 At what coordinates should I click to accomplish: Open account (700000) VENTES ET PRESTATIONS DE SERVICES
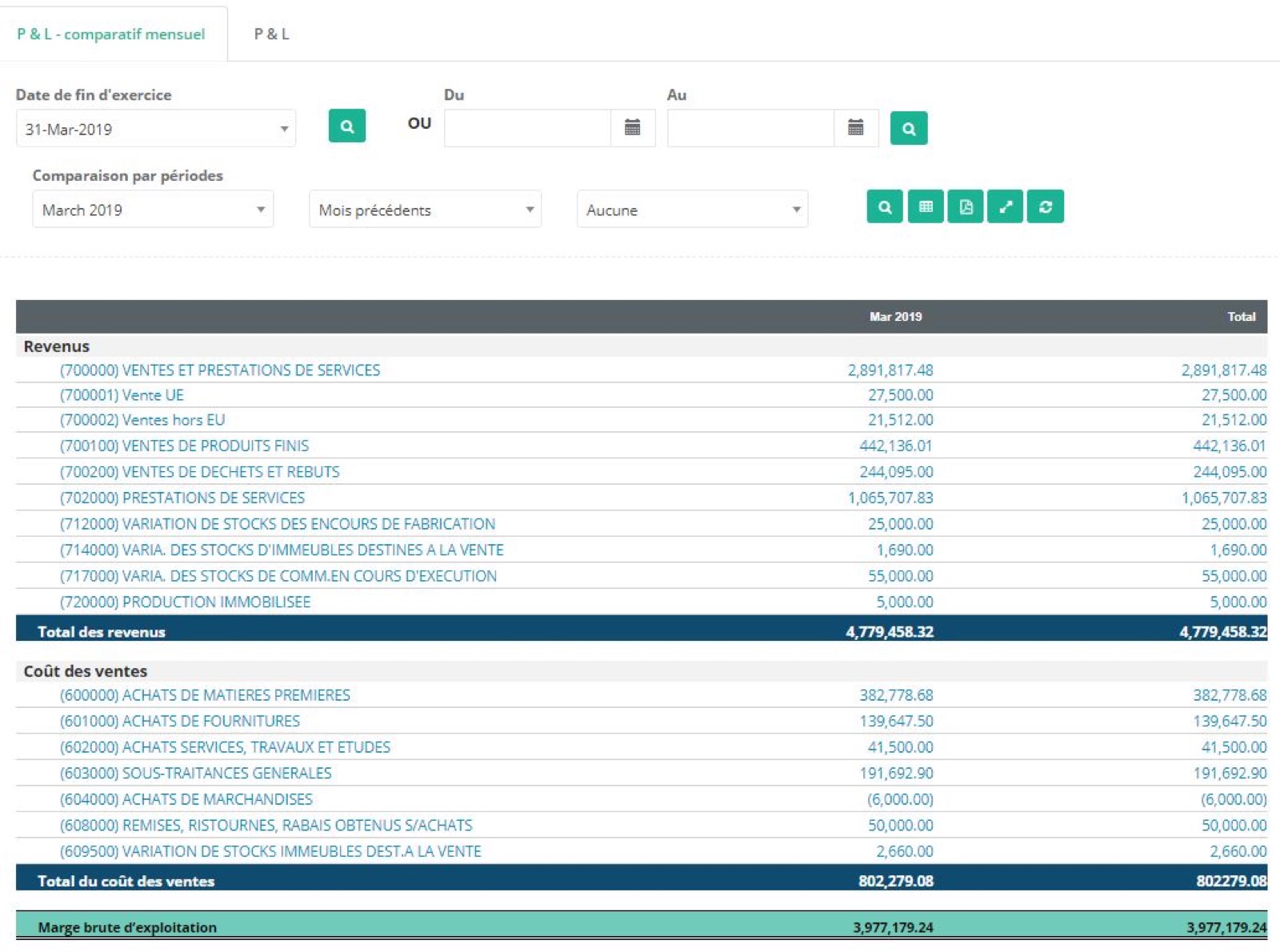point(220,370)
